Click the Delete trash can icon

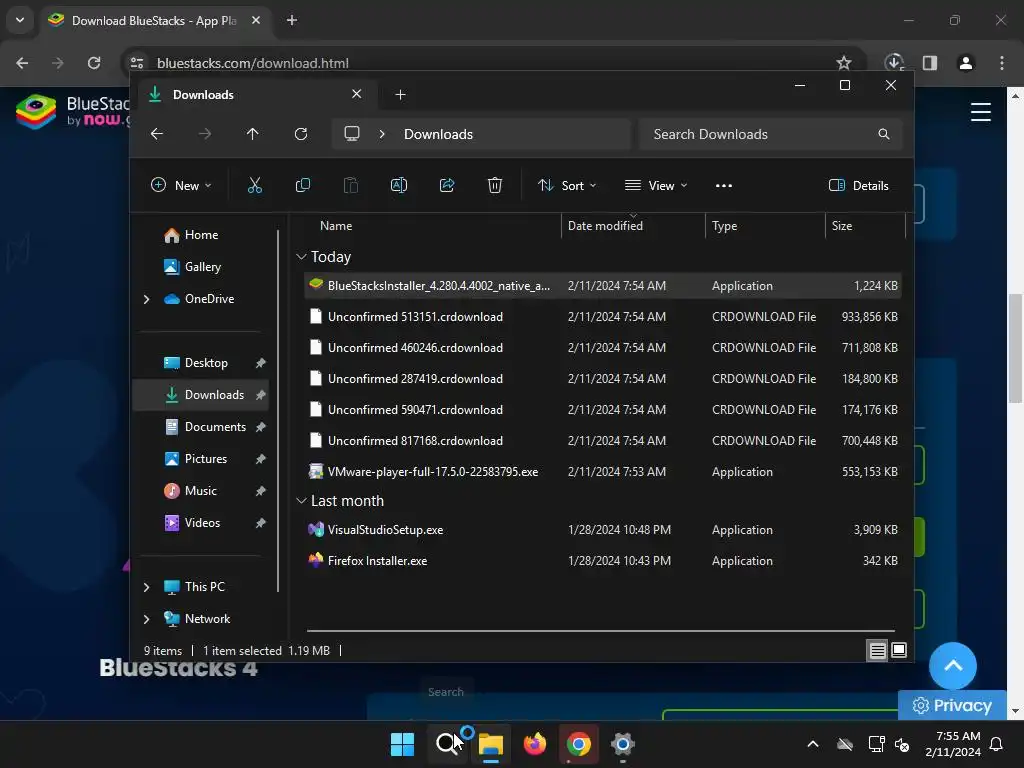coord(495,185)
